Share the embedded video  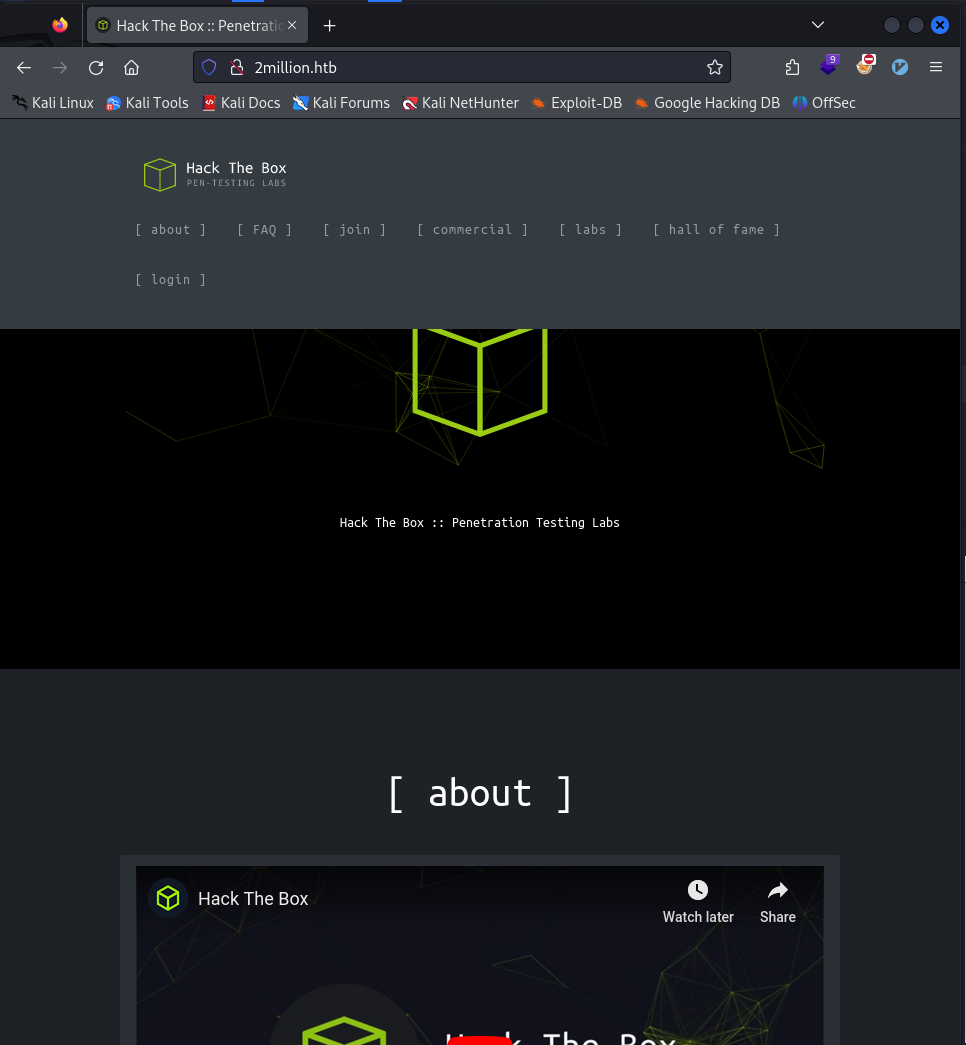click(x=777, y=902)
